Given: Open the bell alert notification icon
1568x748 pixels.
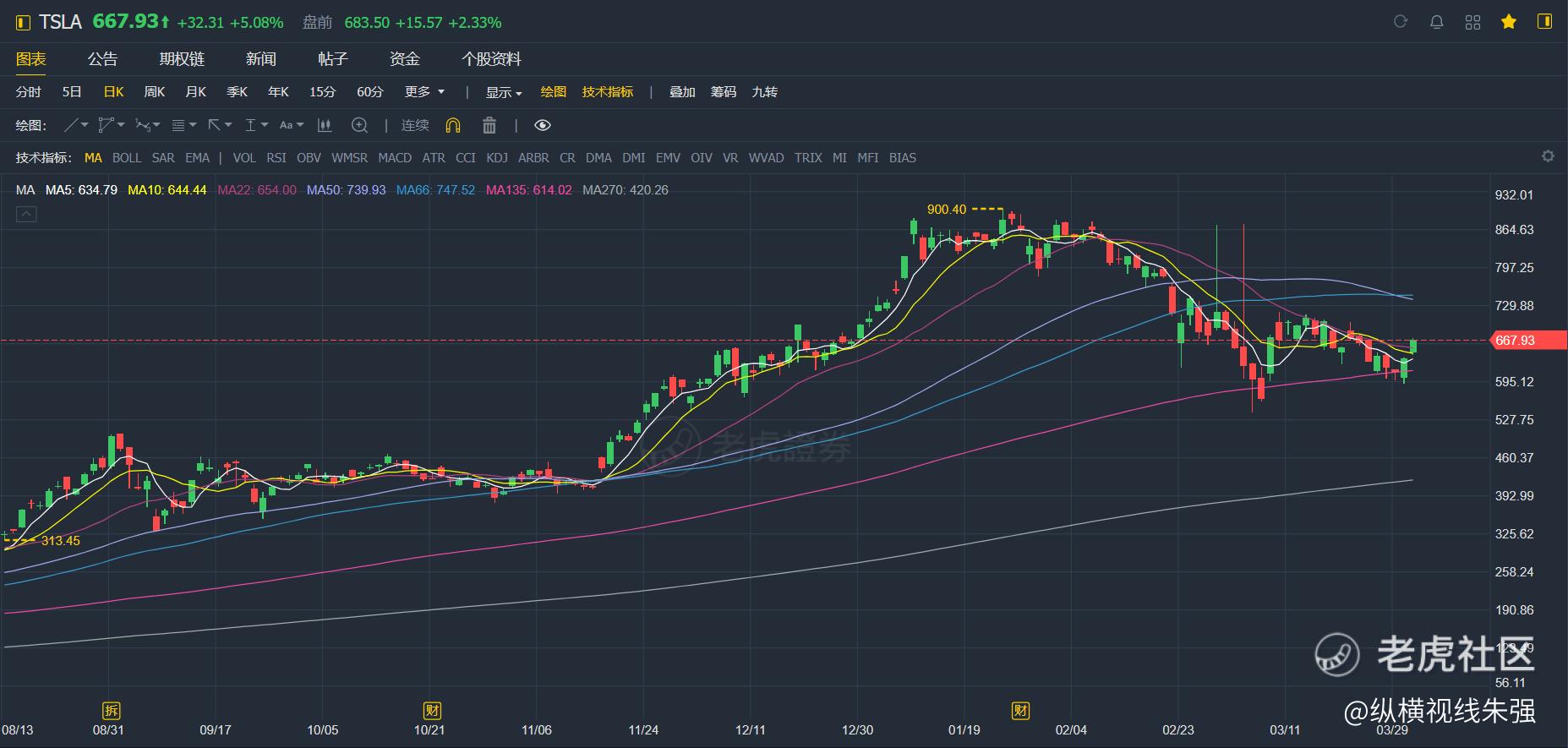Looking at the screenshot, I should click(x=1436, y=22).
